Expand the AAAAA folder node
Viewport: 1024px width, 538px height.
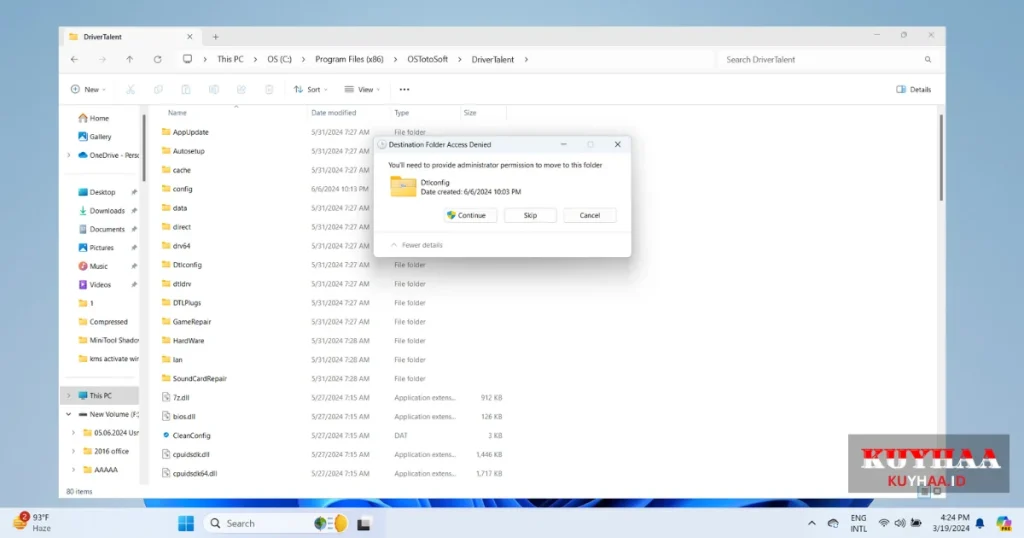coord(73,469)
